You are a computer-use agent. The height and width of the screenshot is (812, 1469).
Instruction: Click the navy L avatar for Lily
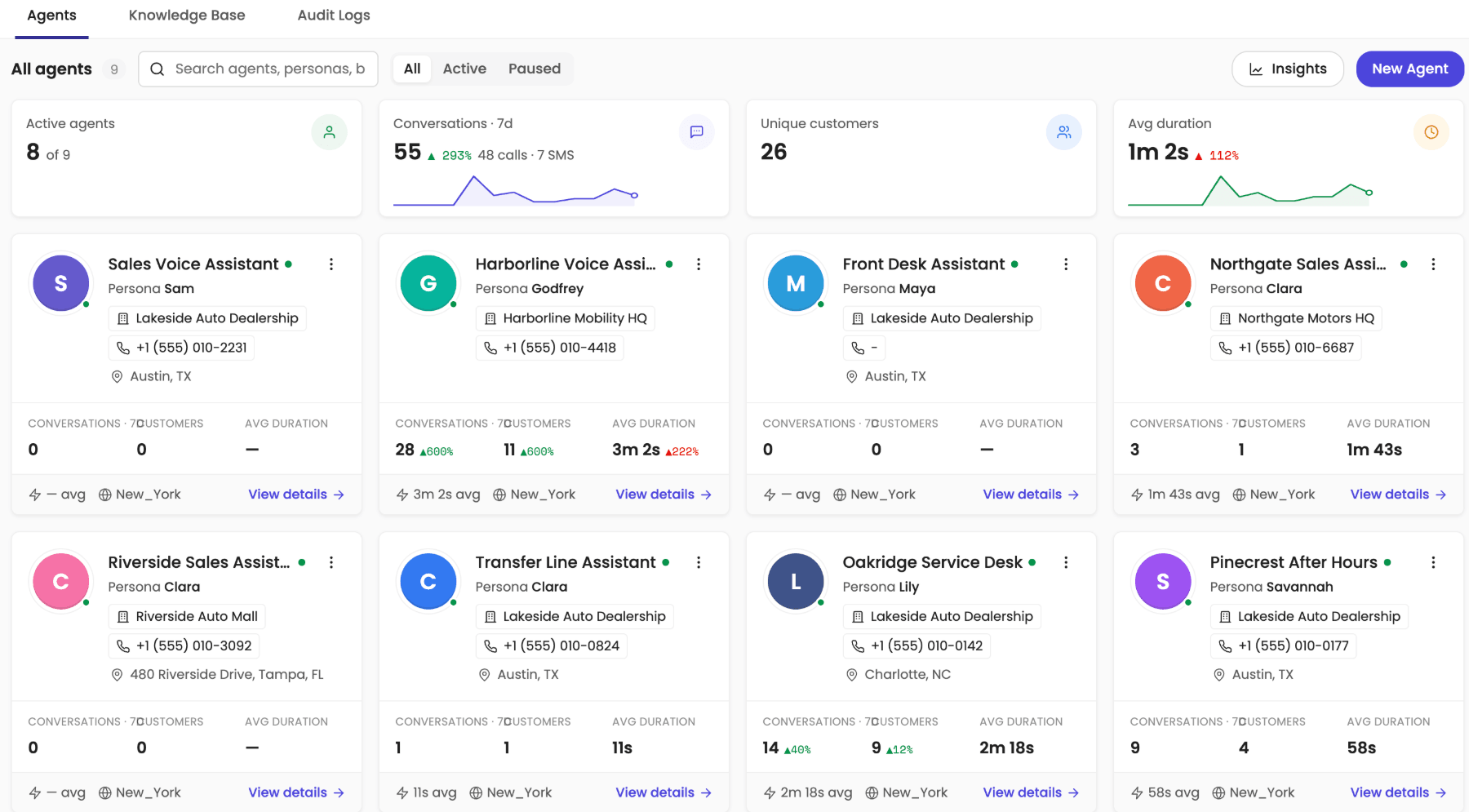pyautogui.click(x=795, y=581)
